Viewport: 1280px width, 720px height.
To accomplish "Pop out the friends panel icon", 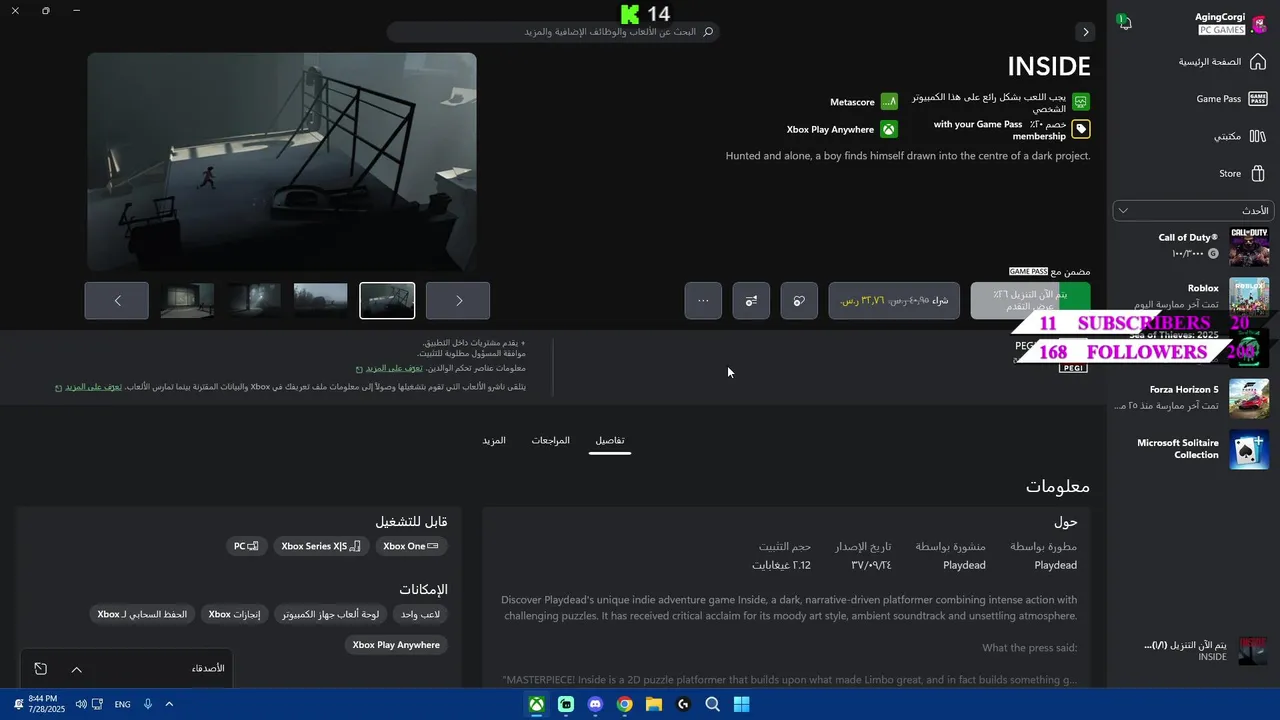I will [40, 669].
